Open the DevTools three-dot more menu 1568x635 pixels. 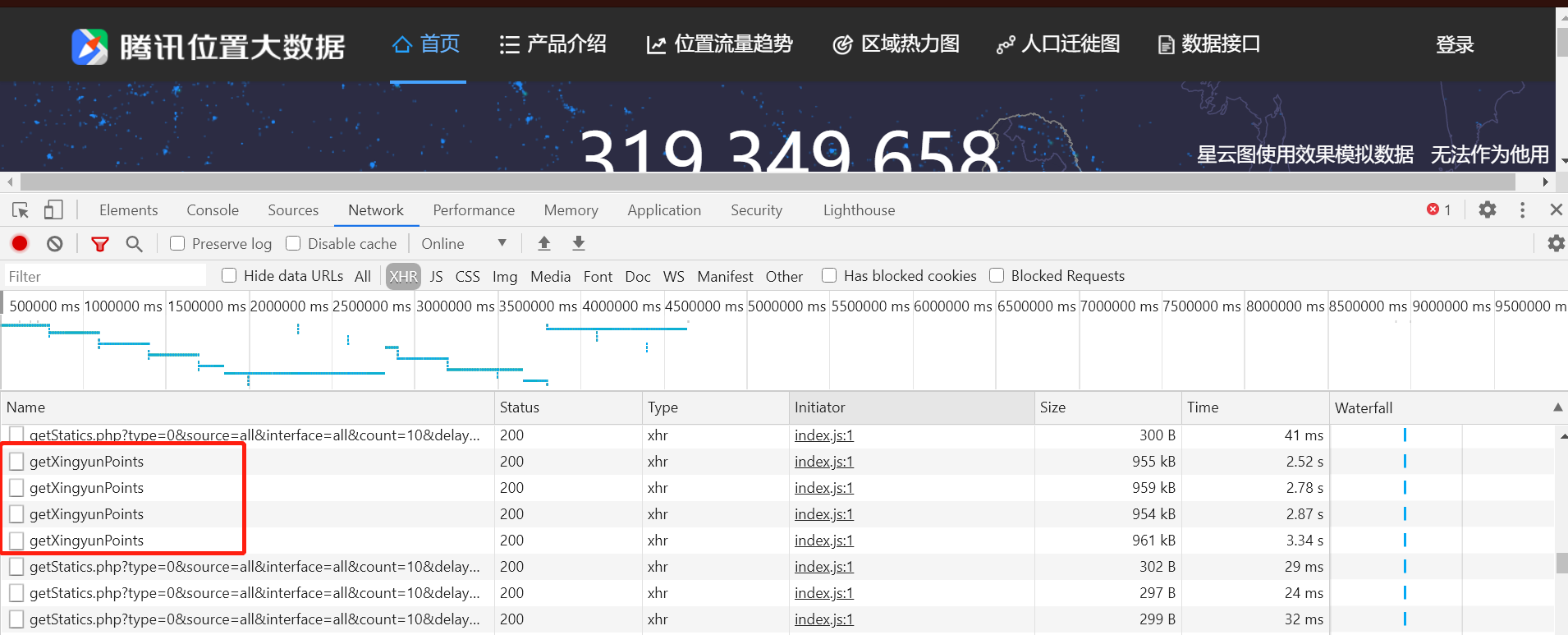[x=1522, y=210]
